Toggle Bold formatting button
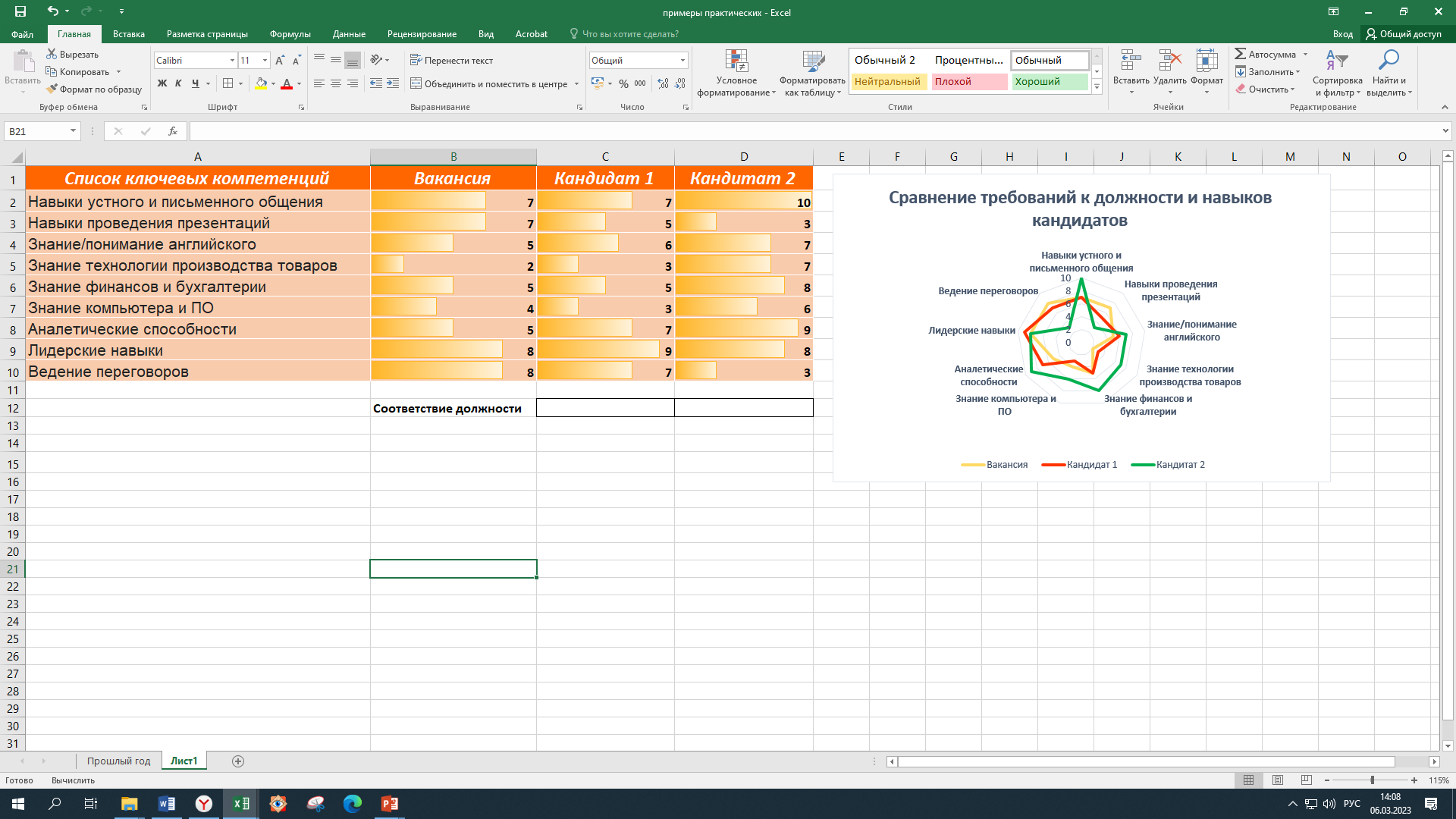This screenshot has height=819, width=1456. pos(162,83)
